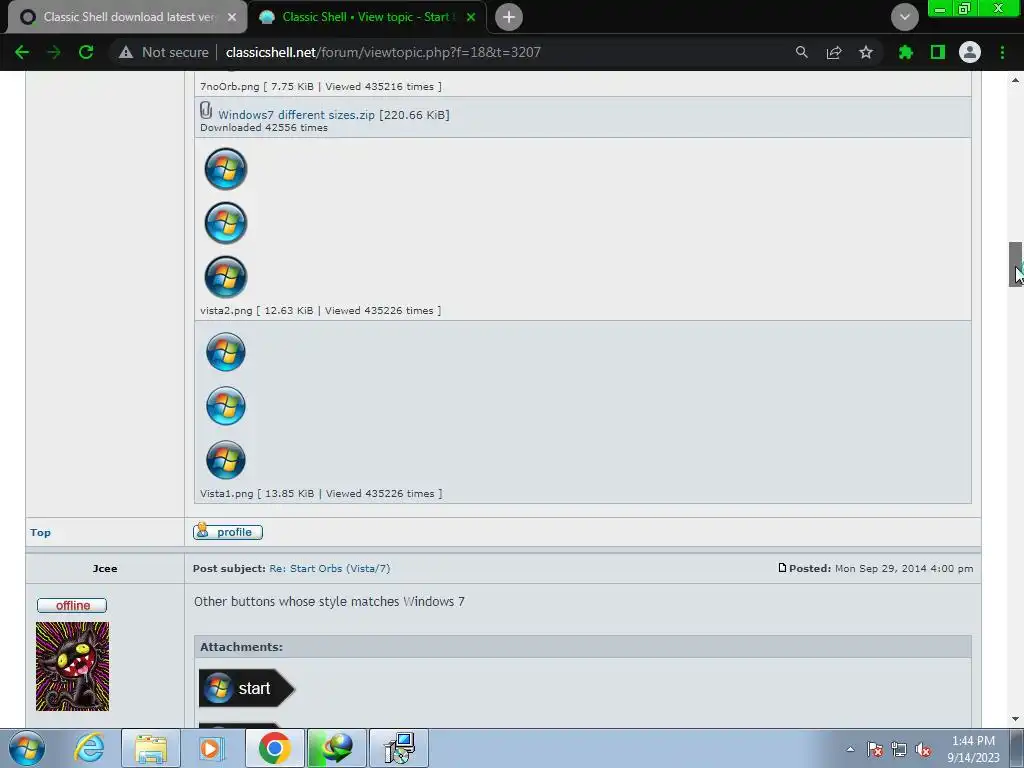This screenshot has height=768, width=1024.
Task: Click the Action Center flag tray icon
Action: click(874, 749)
